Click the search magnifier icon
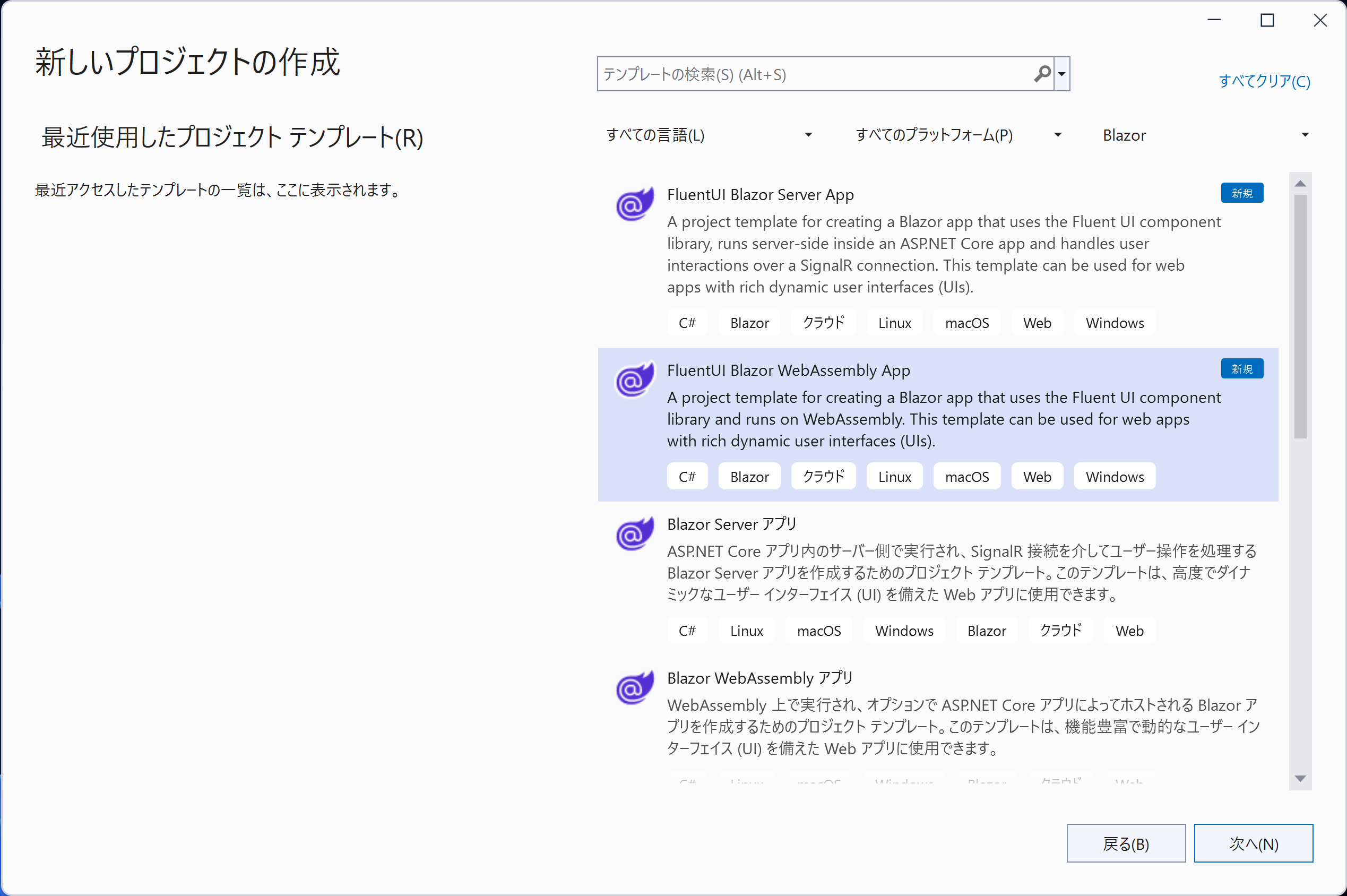Image resolution: width=1347 pixels, height=896 pixels. pyautogui.click(x=1042, y=74)
